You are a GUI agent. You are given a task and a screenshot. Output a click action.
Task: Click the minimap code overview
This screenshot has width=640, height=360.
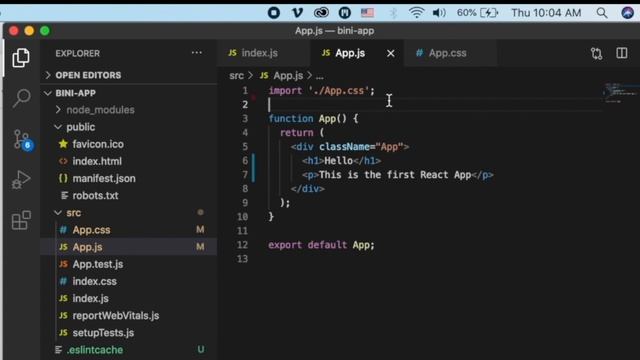click(620, 92)
